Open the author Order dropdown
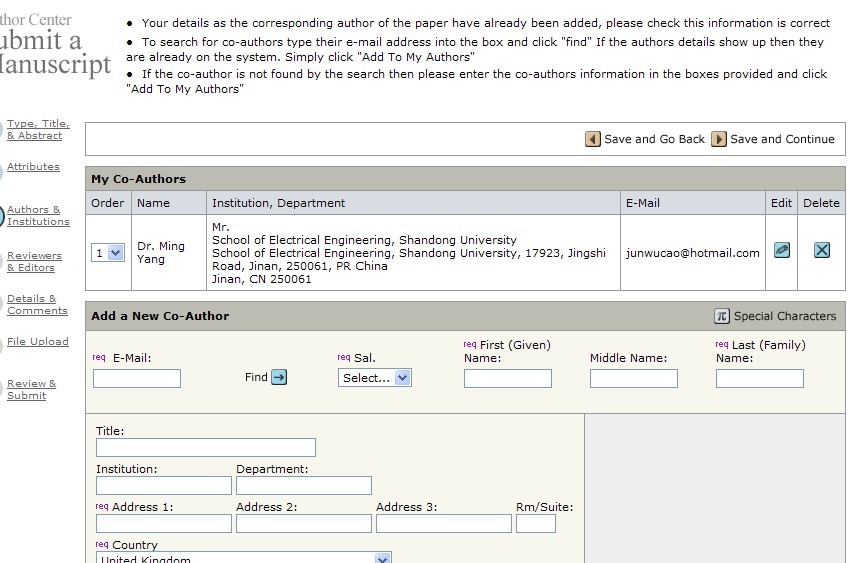 108,253
